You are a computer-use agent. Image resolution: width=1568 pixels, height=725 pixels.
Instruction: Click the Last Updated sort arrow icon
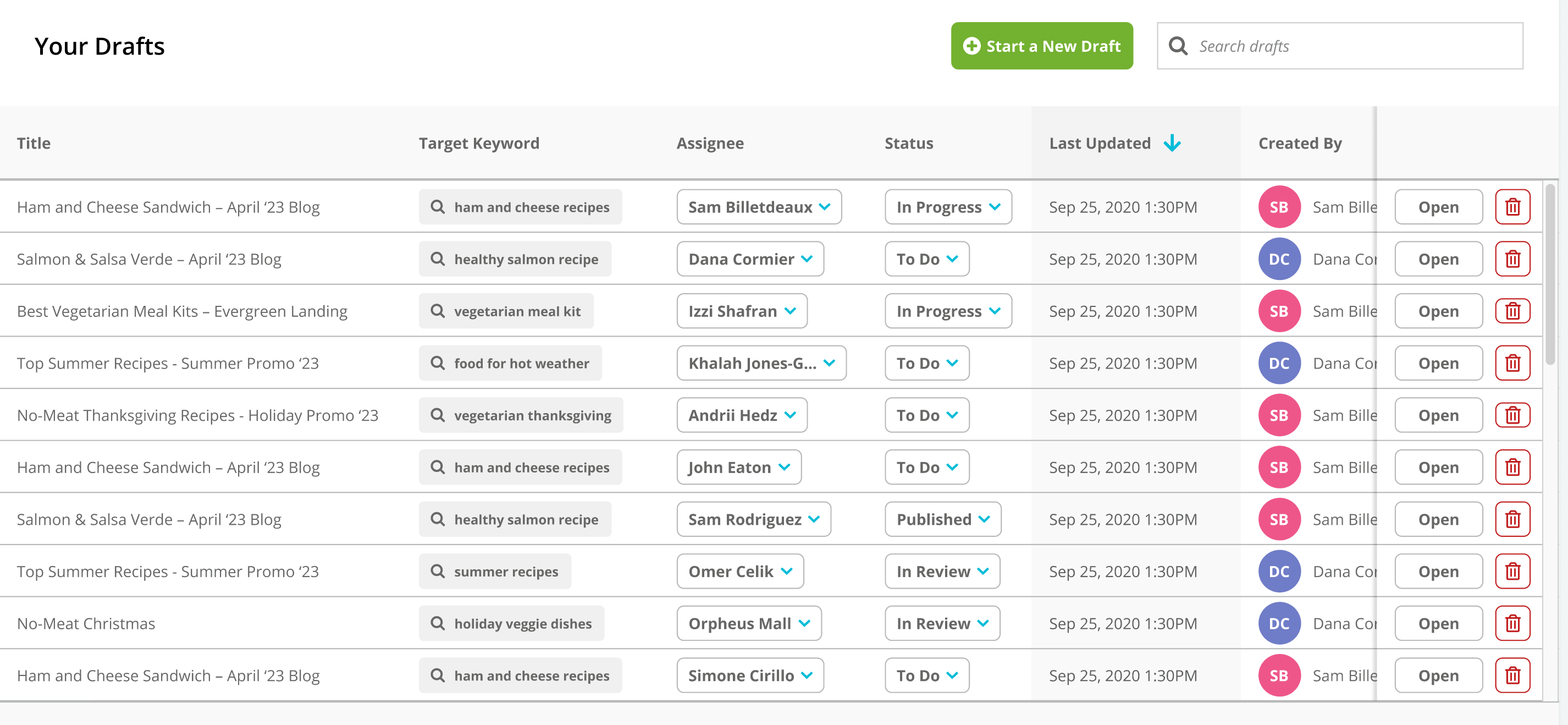point(1172,143)
